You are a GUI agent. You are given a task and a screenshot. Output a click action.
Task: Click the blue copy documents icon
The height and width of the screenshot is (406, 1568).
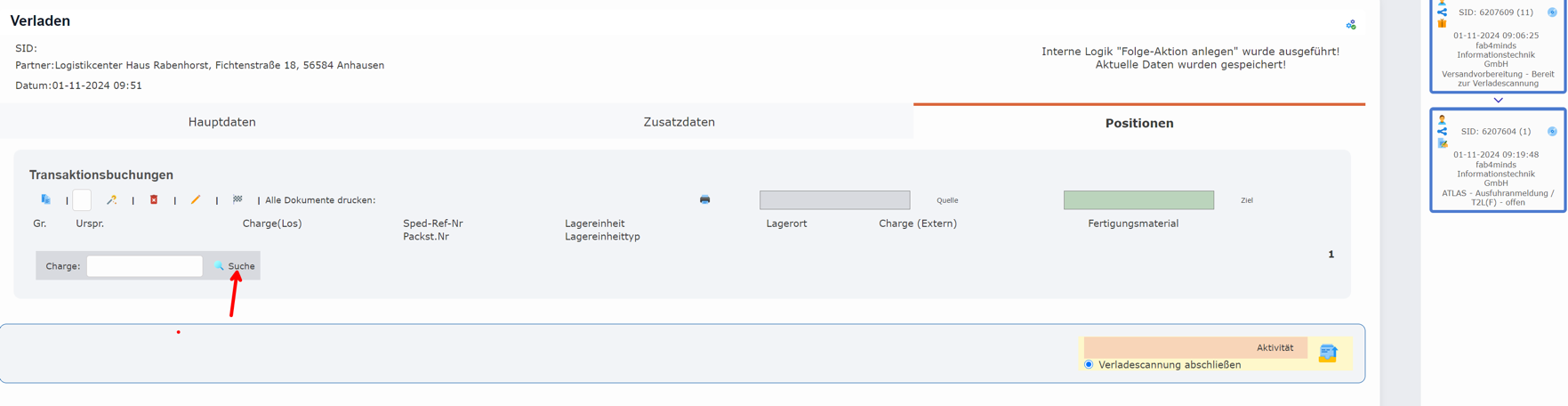pyautogui.click(x=46, y=199)
